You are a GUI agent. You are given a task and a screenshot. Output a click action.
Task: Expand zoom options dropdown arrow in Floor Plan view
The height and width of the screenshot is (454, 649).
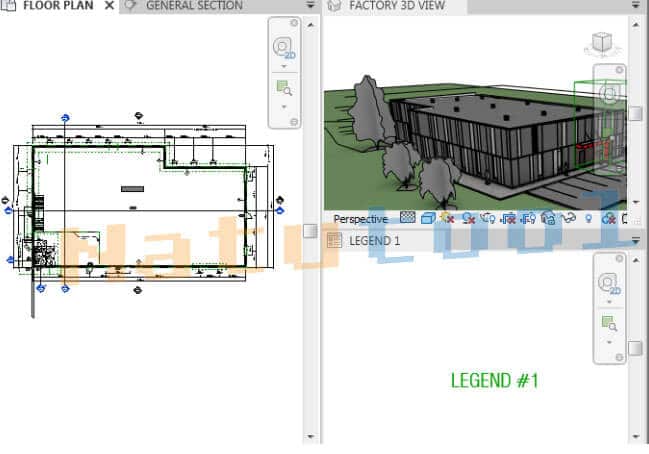[283, 105]
